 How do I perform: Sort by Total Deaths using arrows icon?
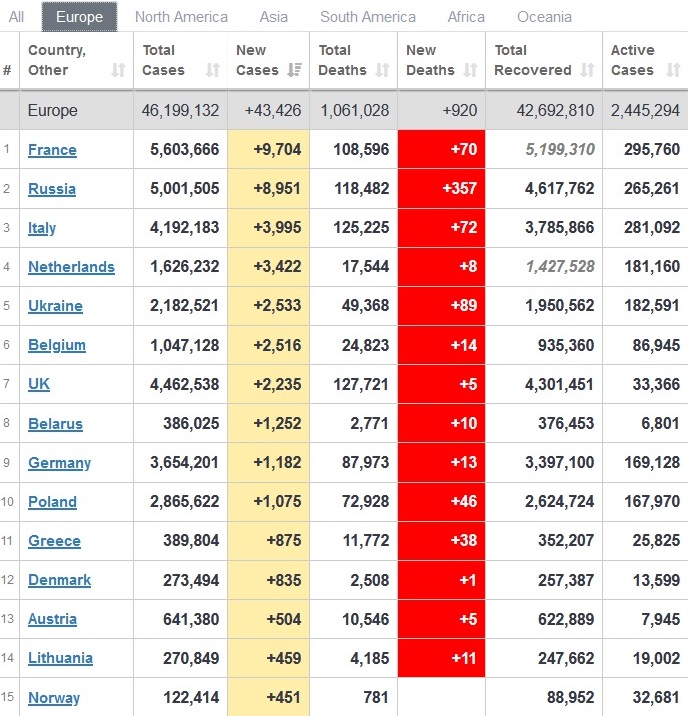pos(382,70)
